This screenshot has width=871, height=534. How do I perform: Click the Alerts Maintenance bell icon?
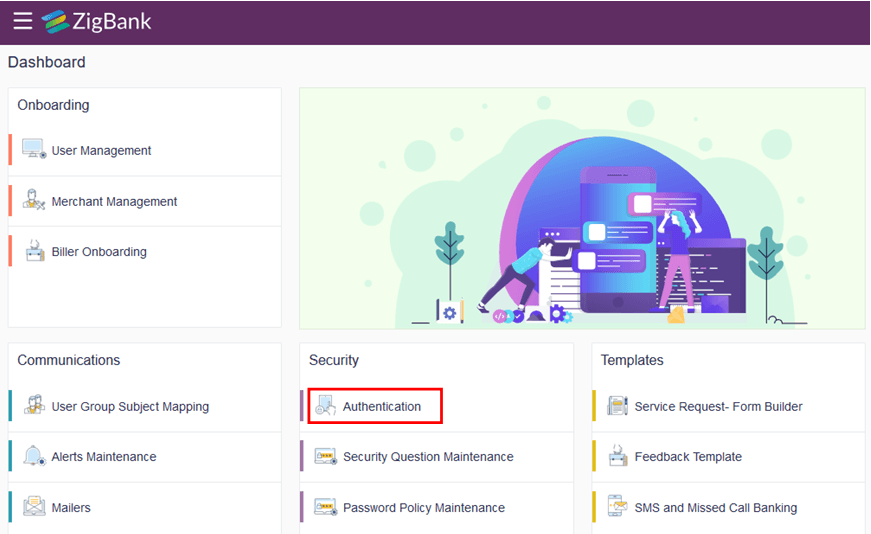tap(34, 456)
